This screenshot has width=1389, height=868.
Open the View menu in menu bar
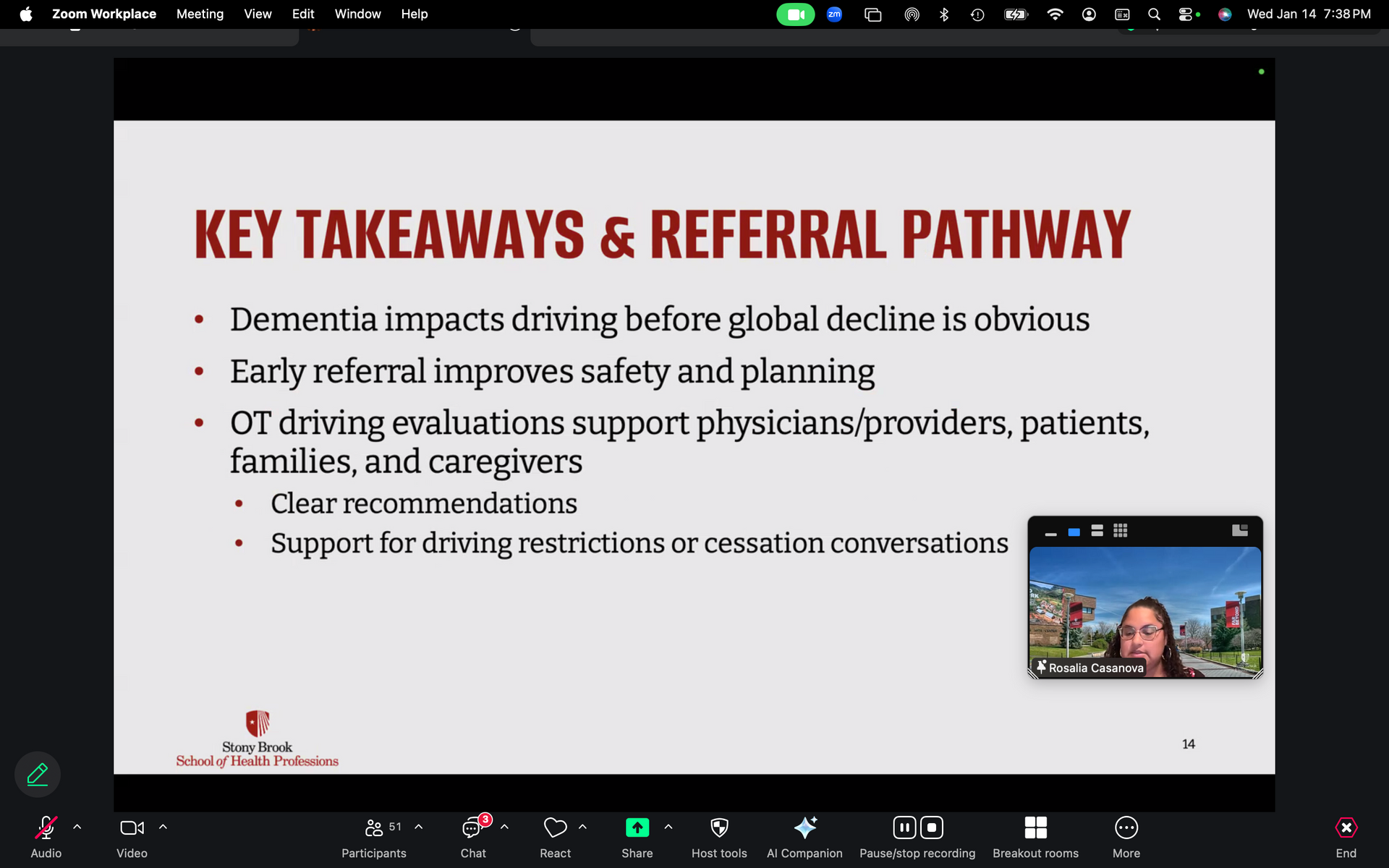pyautogui.click(x=258, y=14)
